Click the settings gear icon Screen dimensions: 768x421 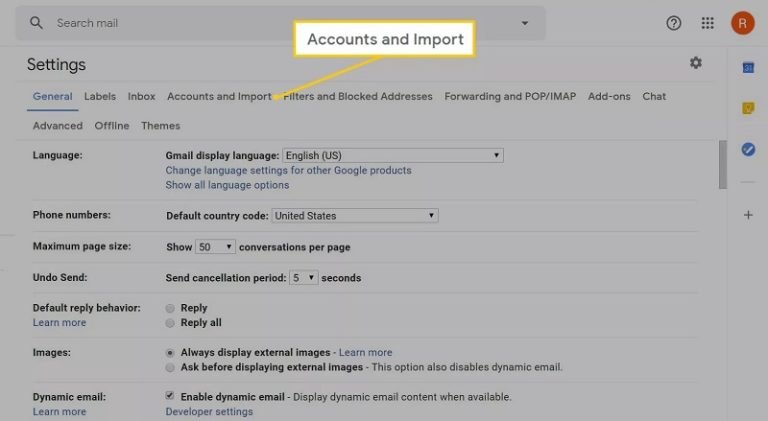tap(696, 63)
